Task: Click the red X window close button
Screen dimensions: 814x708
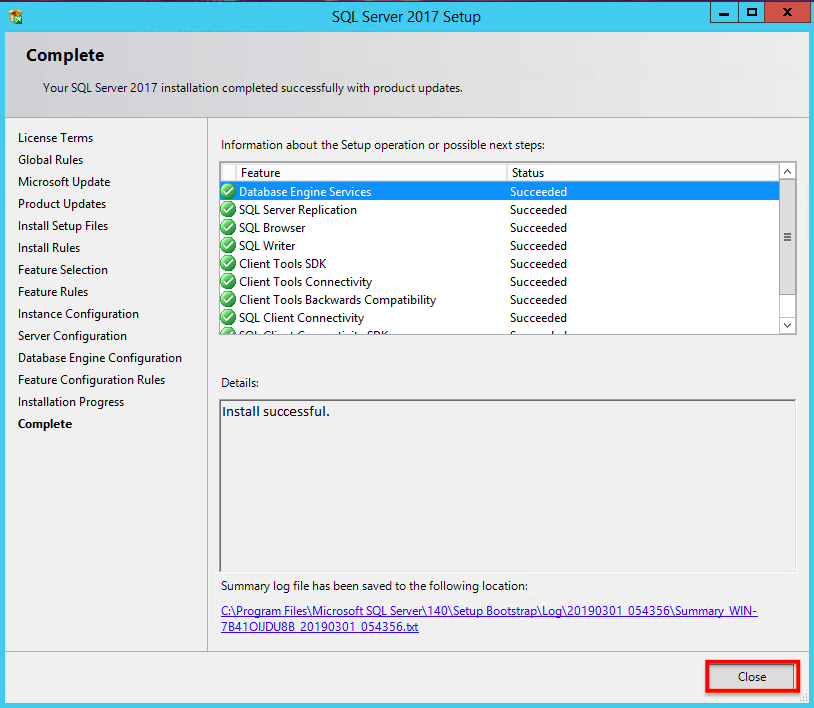Action: 787,12
